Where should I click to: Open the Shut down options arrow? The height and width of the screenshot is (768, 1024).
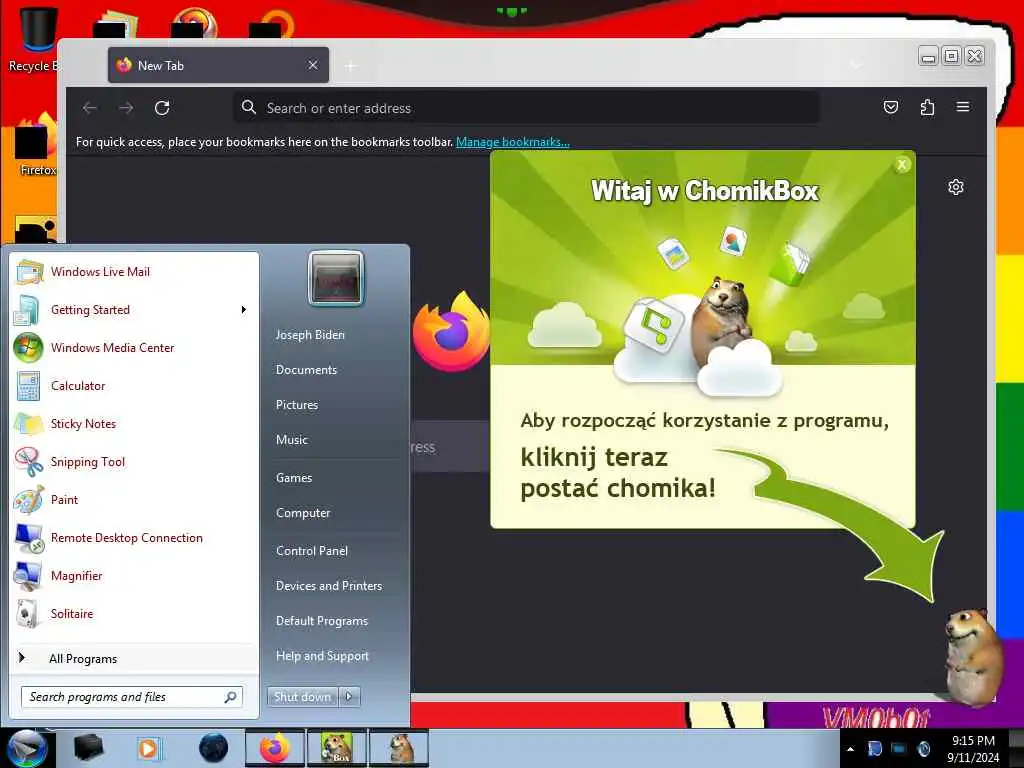tap(349, 697)
